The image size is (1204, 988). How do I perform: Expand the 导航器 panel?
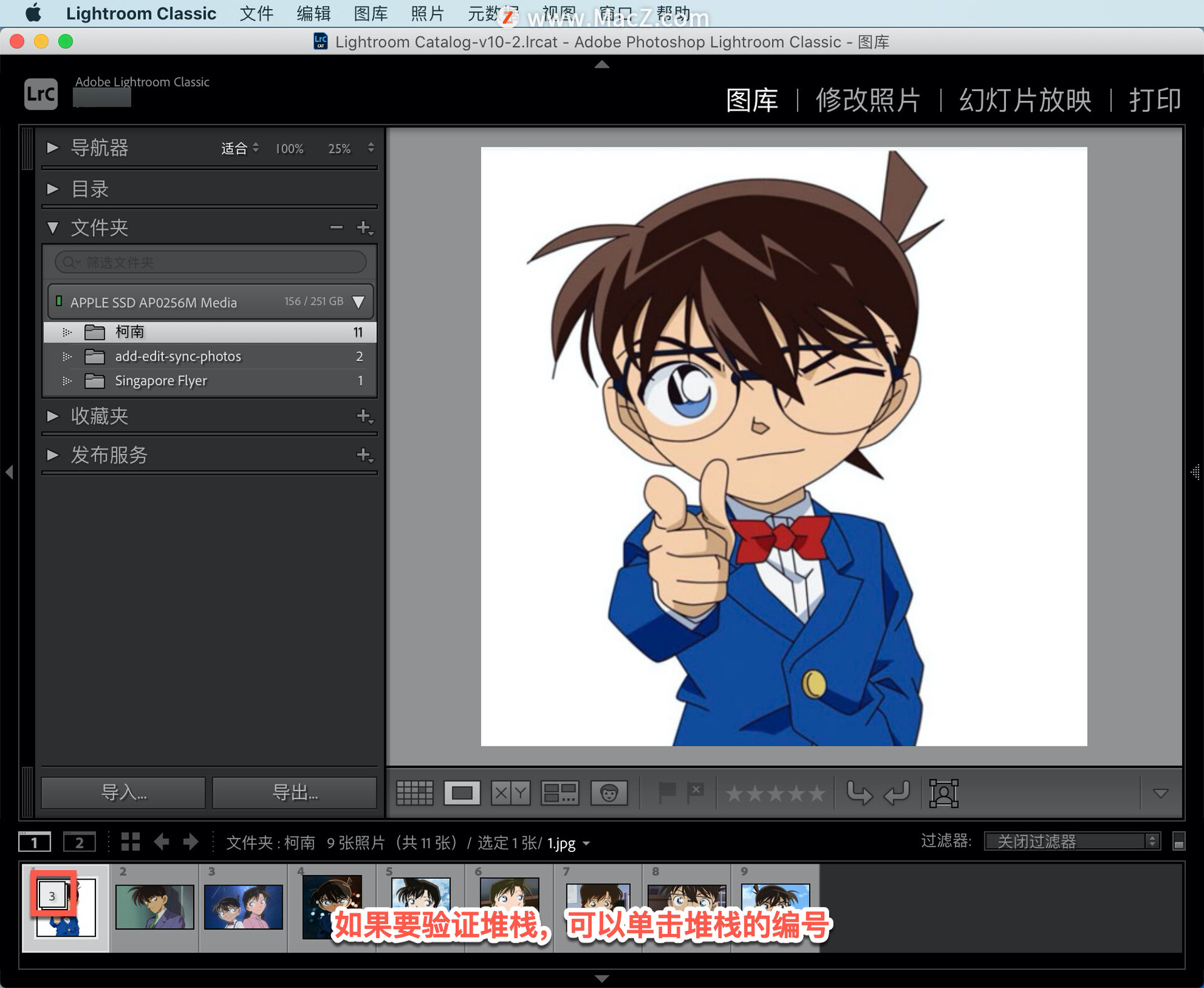(x=53, y=148)
